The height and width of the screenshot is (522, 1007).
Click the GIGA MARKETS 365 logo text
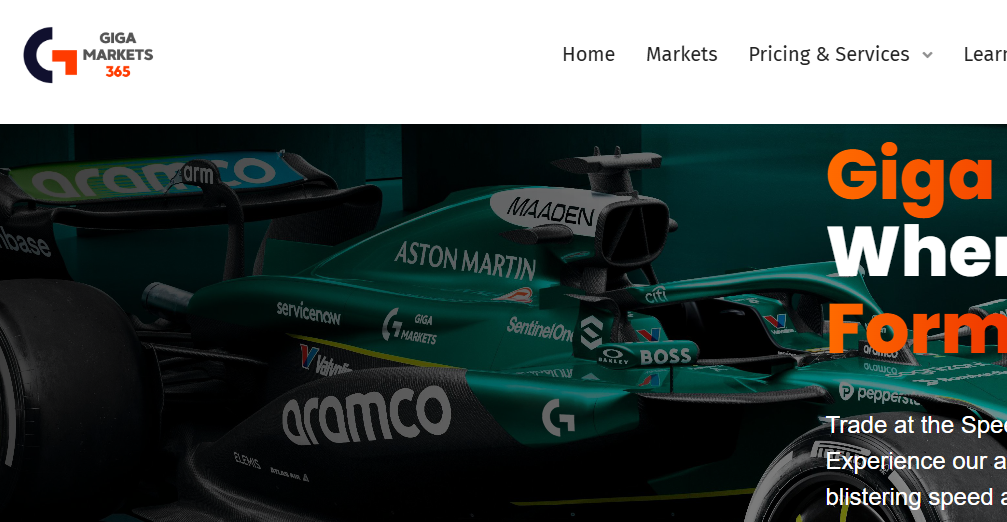(x=118, y=55)
